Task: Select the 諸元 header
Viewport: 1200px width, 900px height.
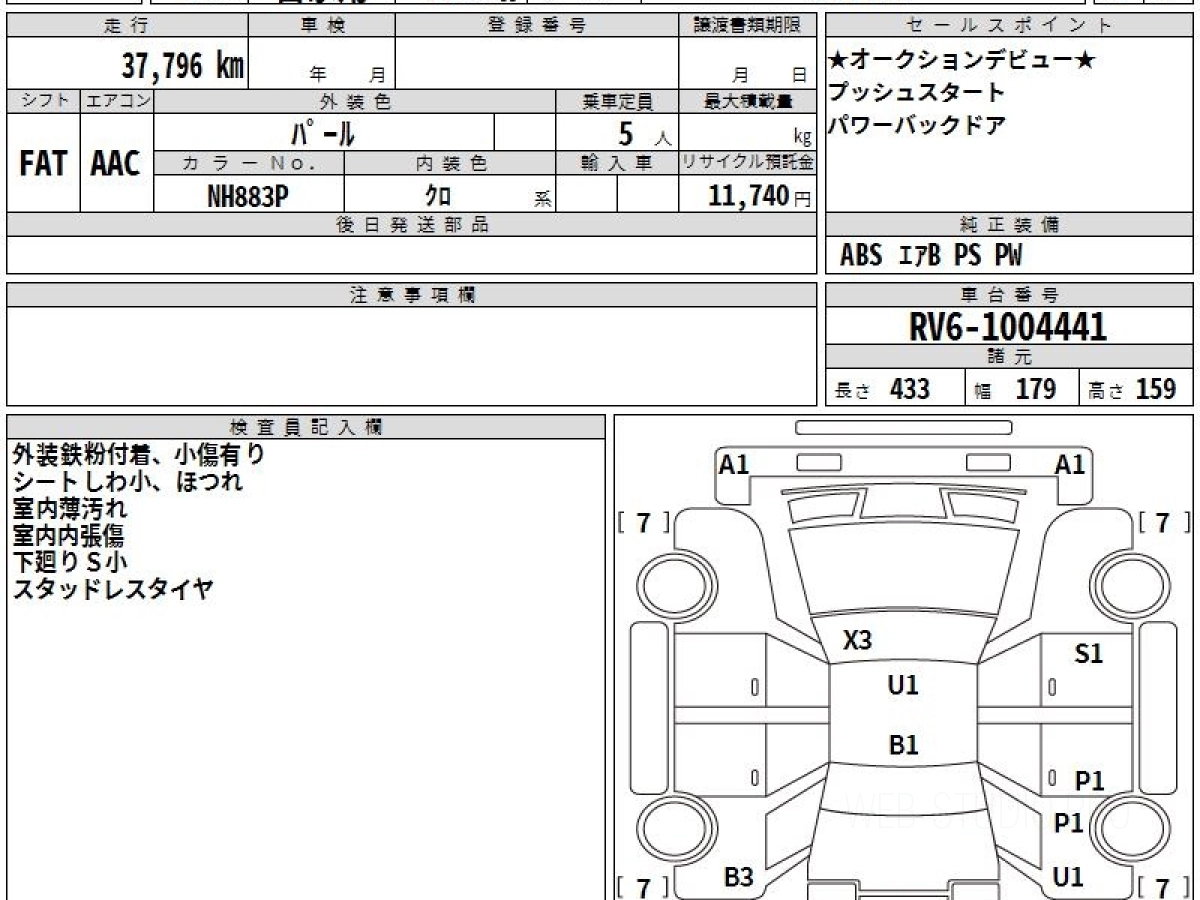Action: (1009, 357)
